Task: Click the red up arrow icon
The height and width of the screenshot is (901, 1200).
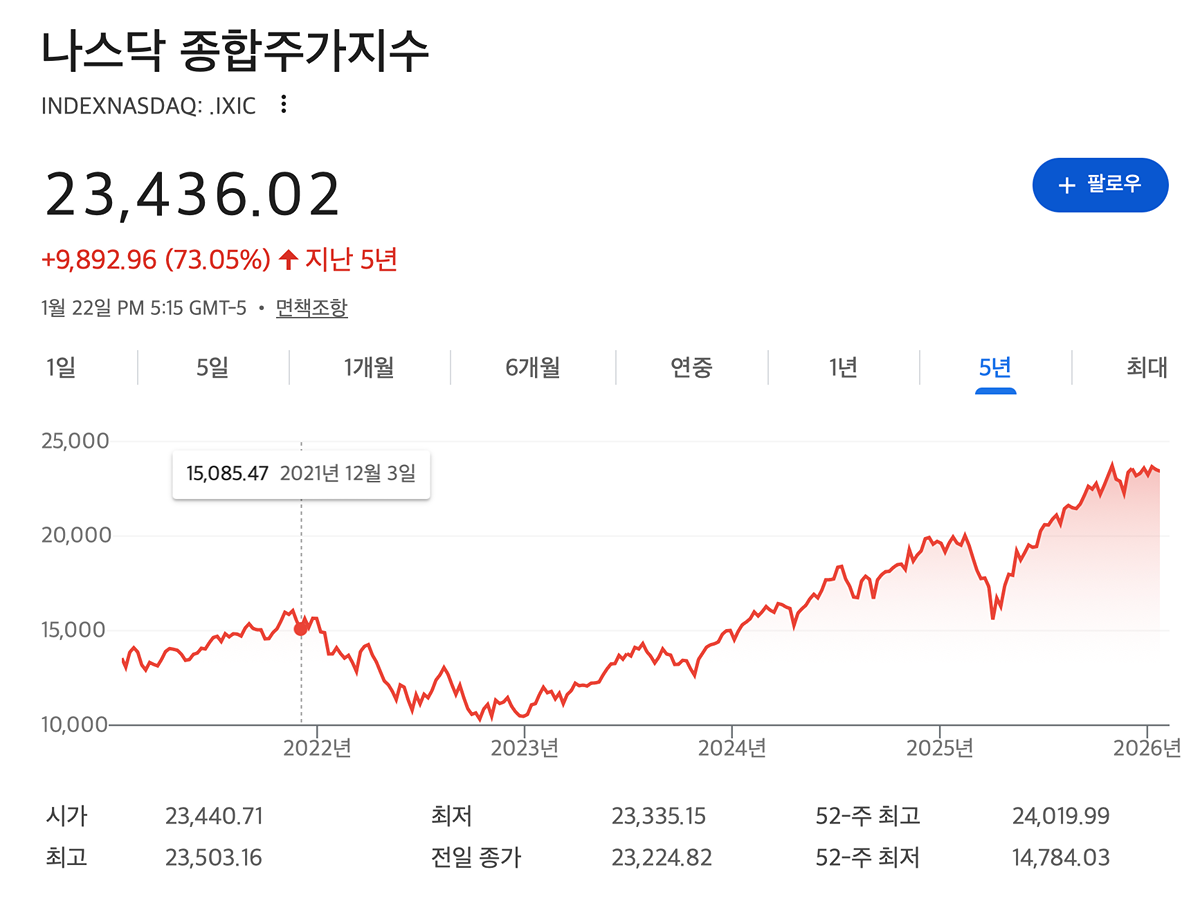Action: (288, 260)
